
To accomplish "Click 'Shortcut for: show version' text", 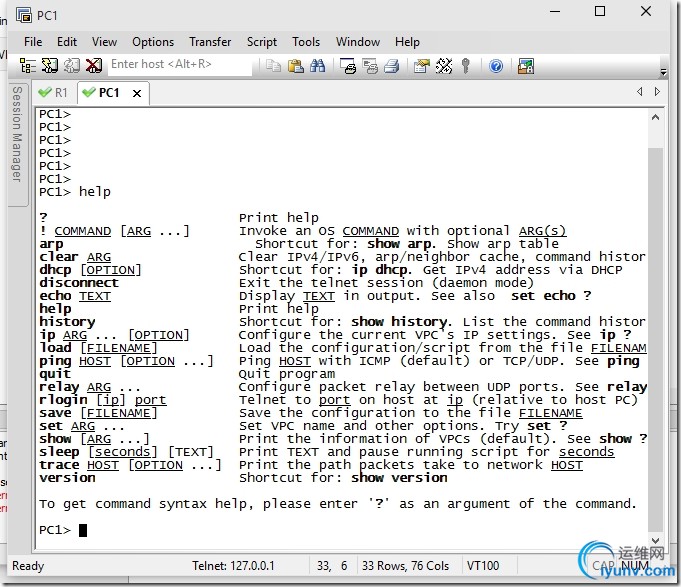I will click(343, 478).
